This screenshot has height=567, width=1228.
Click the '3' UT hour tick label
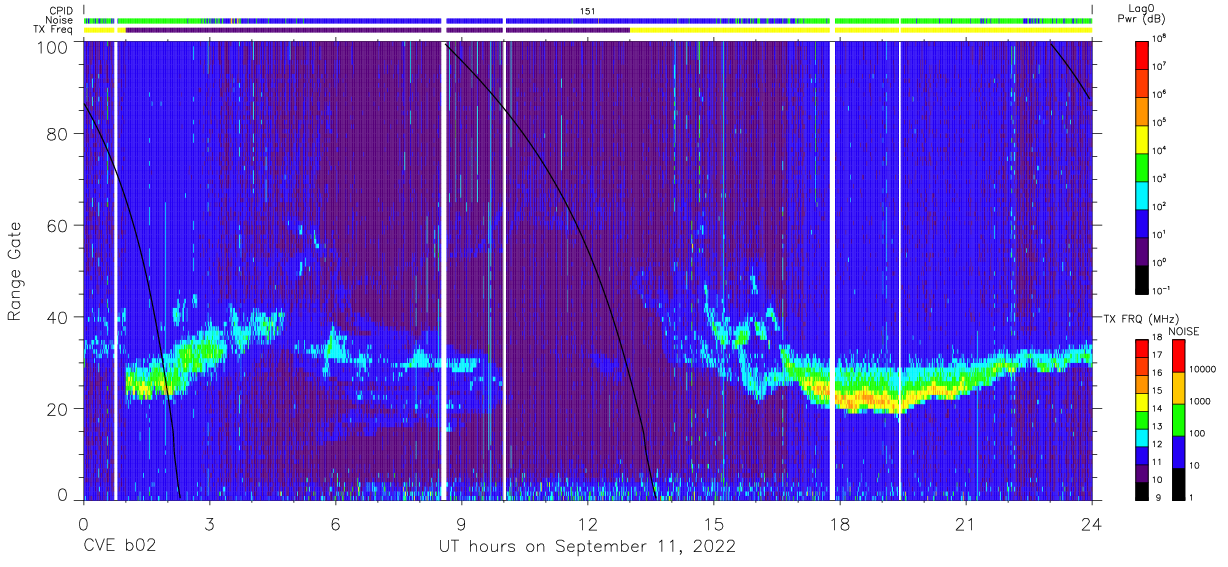210,524
